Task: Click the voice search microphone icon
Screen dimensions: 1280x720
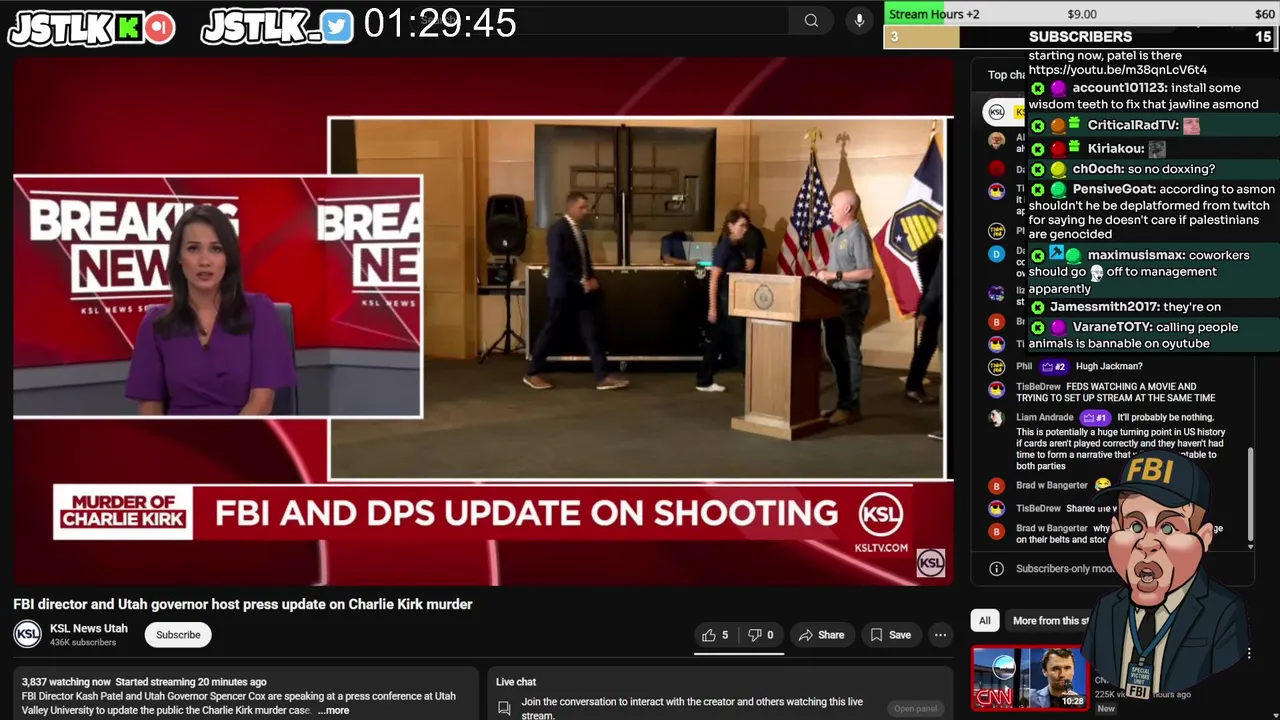Action: point(859,20)
